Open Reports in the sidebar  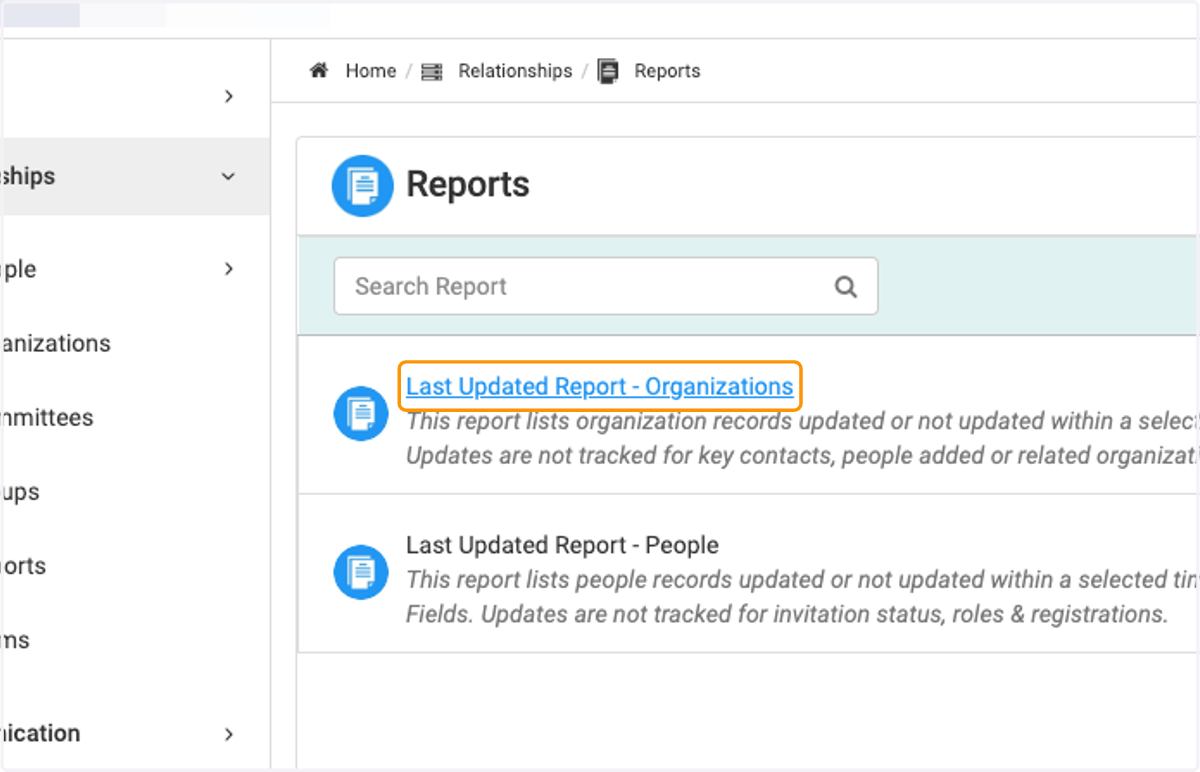(23, 565)
